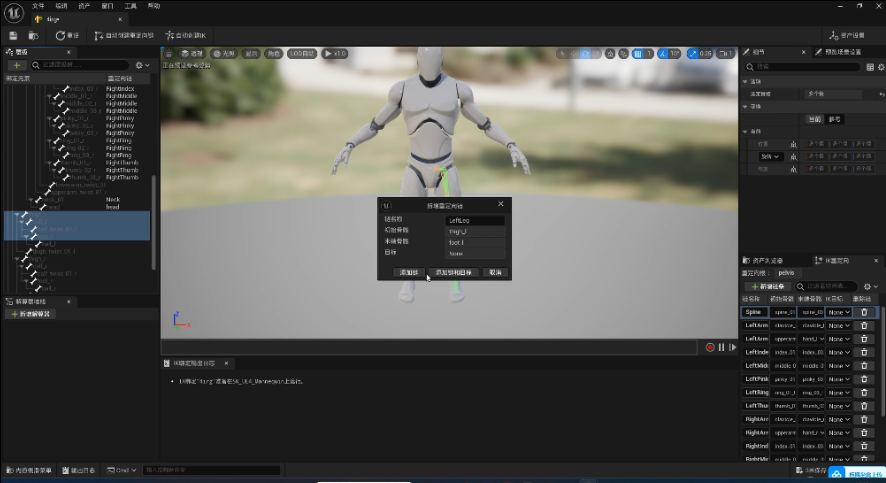
Task: Delete the LeftPinky retarget chain
Action: (x=864, y=379)
